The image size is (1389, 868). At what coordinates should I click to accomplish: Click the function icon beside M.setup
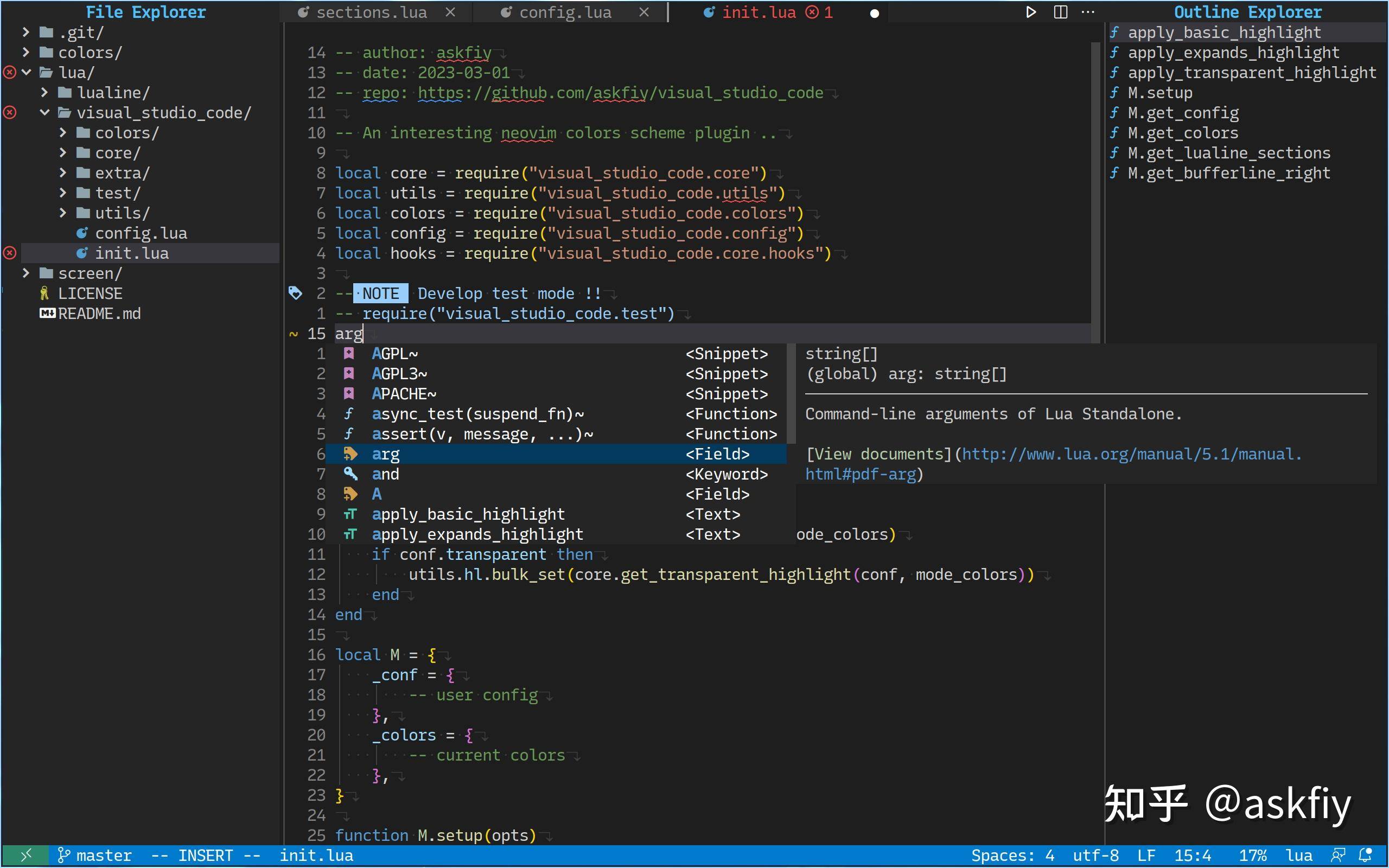[x=1114, y=92]
